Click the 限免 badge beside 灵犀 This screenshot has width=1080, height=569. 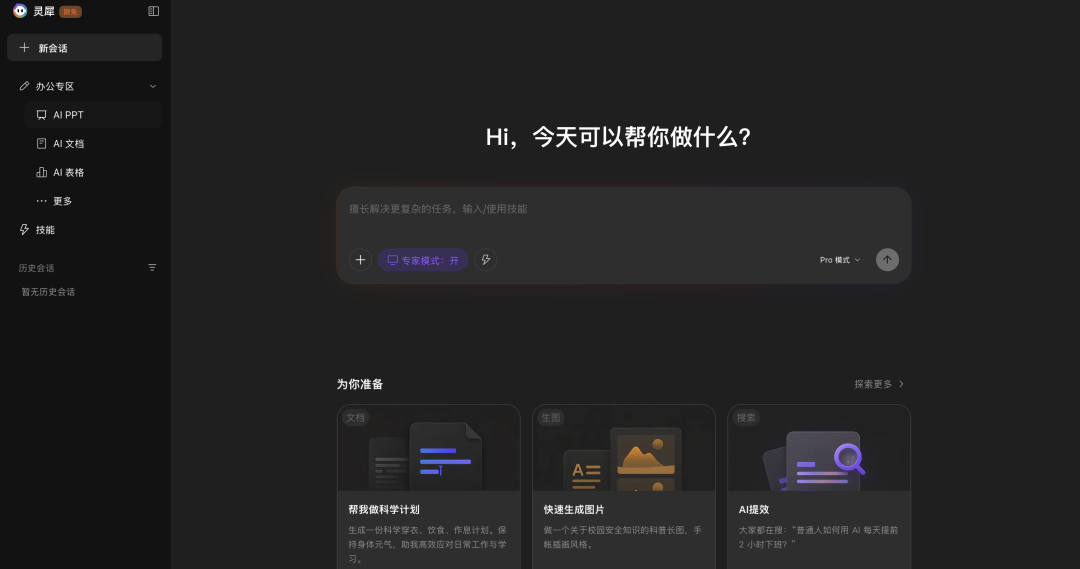pyautogui.click(x=70, y=12)
